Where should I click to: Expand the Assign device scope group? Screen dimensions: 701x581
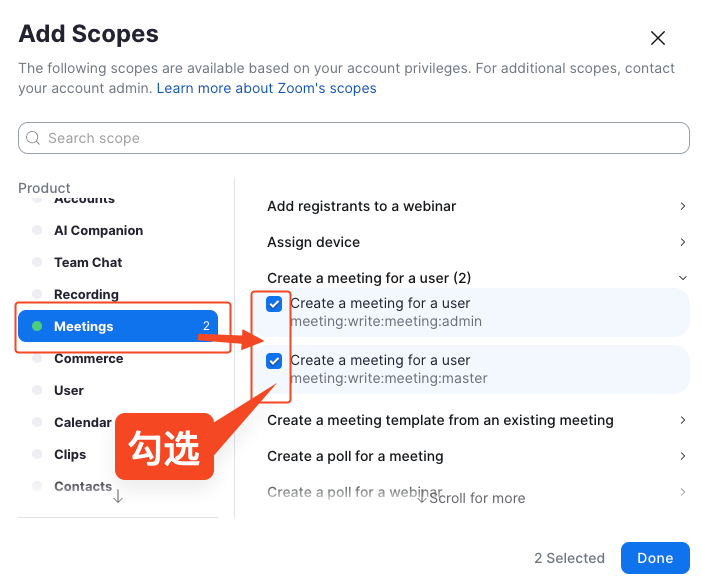click(682, 242)
